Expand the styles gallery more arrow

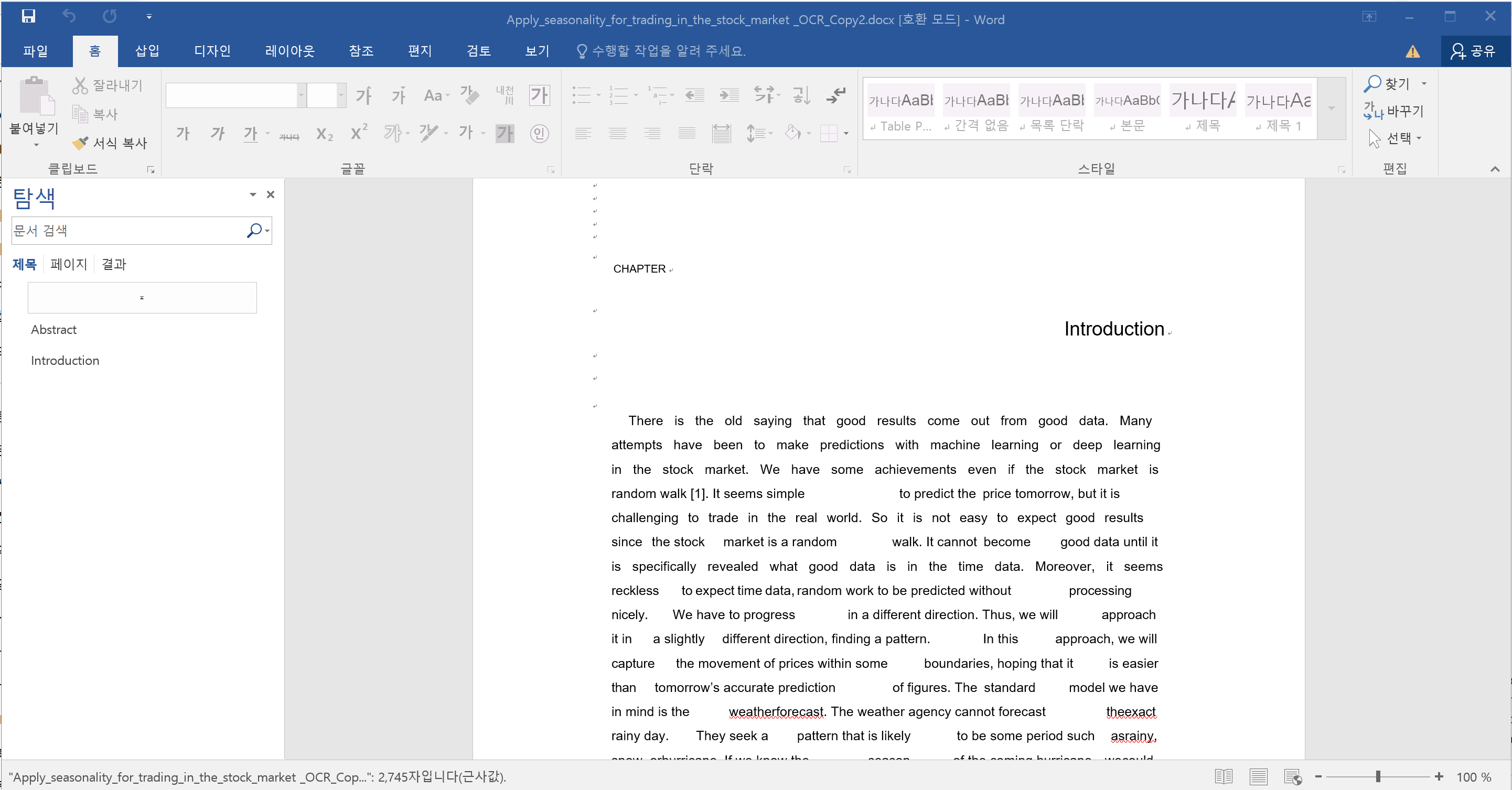1331,109
